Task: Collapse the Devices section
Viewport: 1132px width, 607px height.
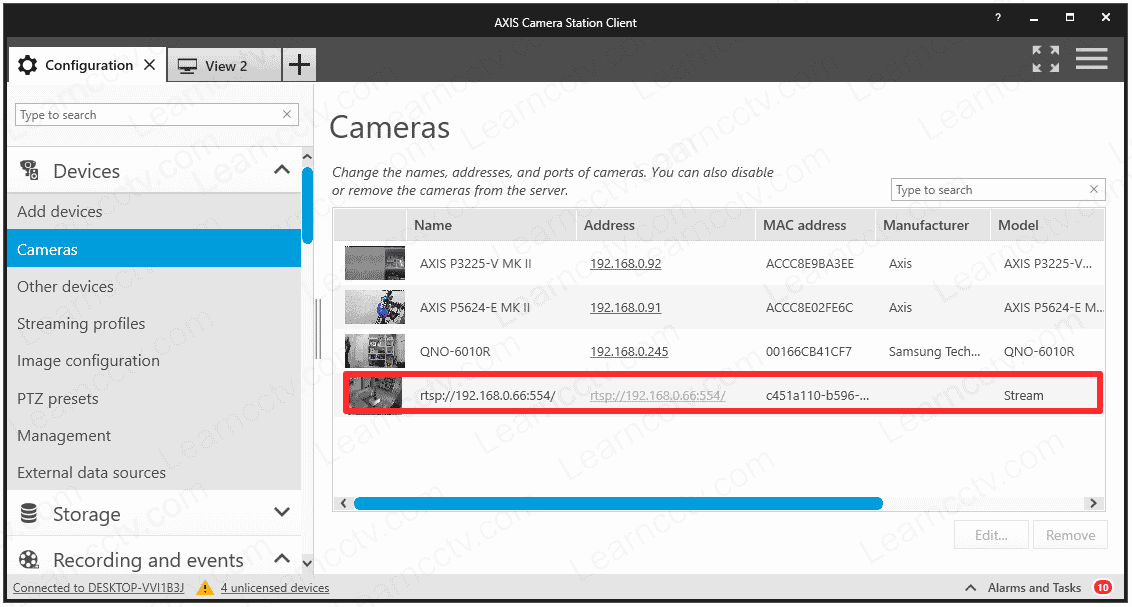Action: tap(282, 171)
